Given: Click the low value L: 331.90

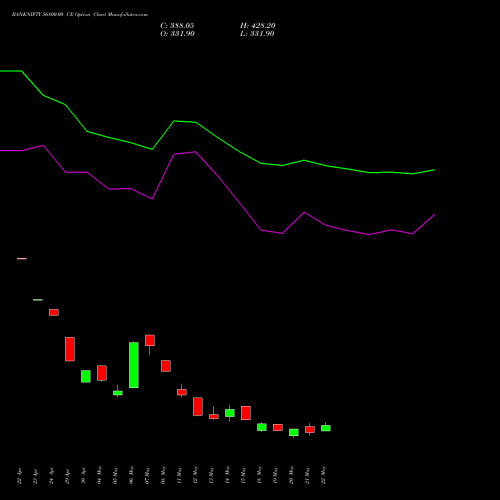Looking at the screenshot, I should coord(257,34).
